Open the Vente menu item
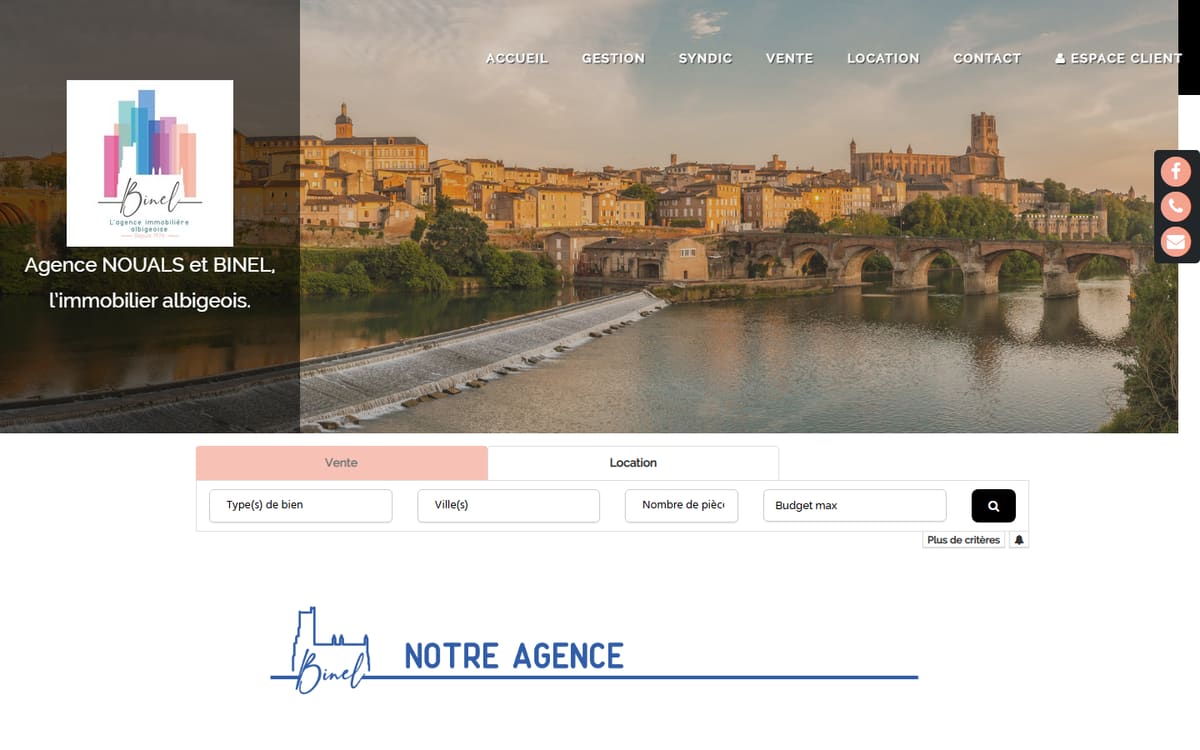 [x=789, y=58]
